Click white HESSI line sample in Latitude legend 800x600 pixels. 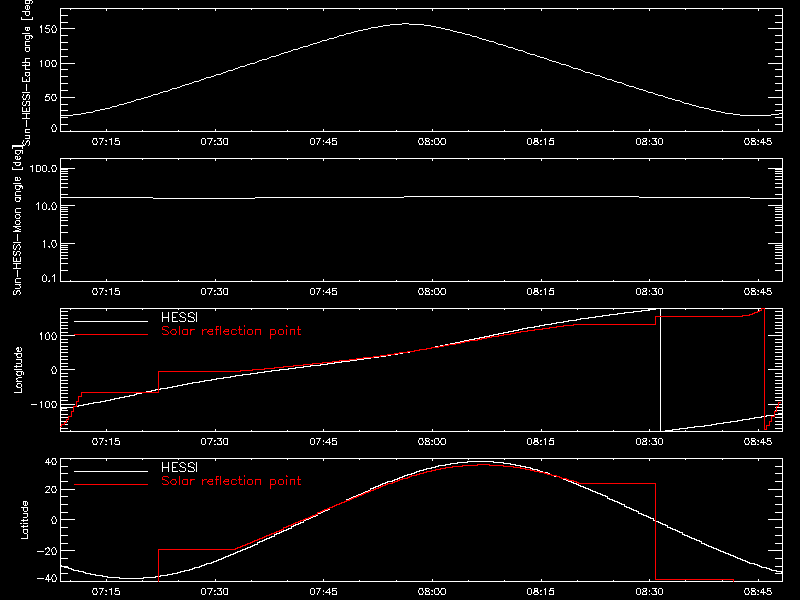click(x=111, y=471)
